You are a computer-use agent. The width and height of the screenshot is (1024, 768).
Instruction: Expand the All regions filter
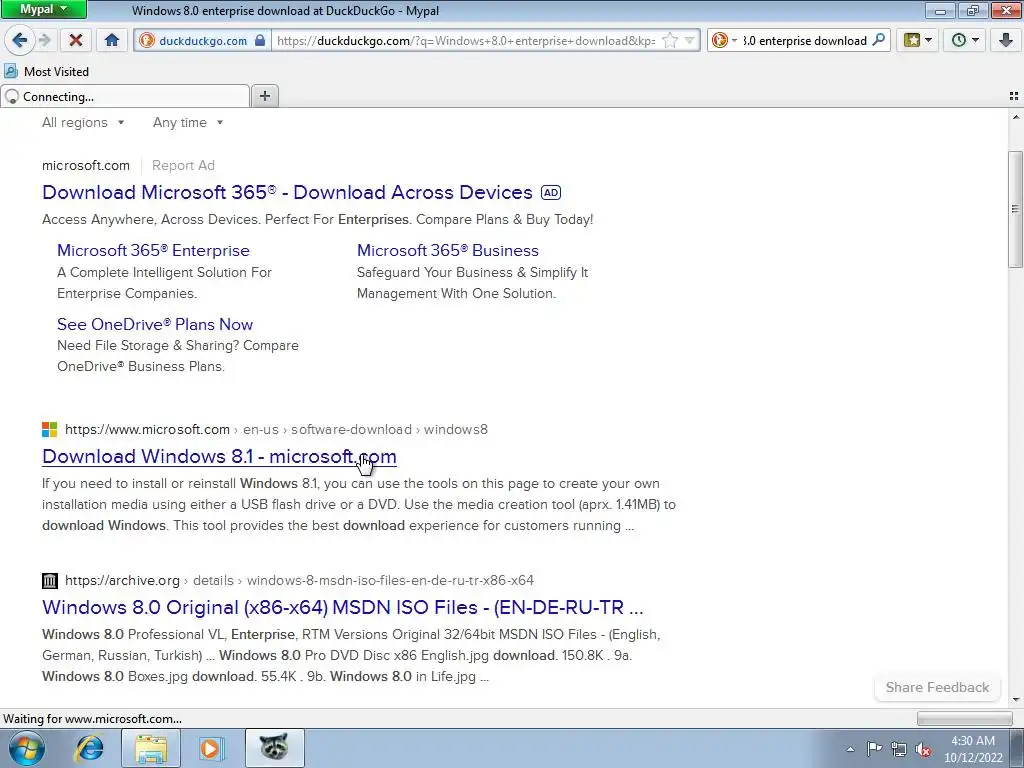click(83, 123)
